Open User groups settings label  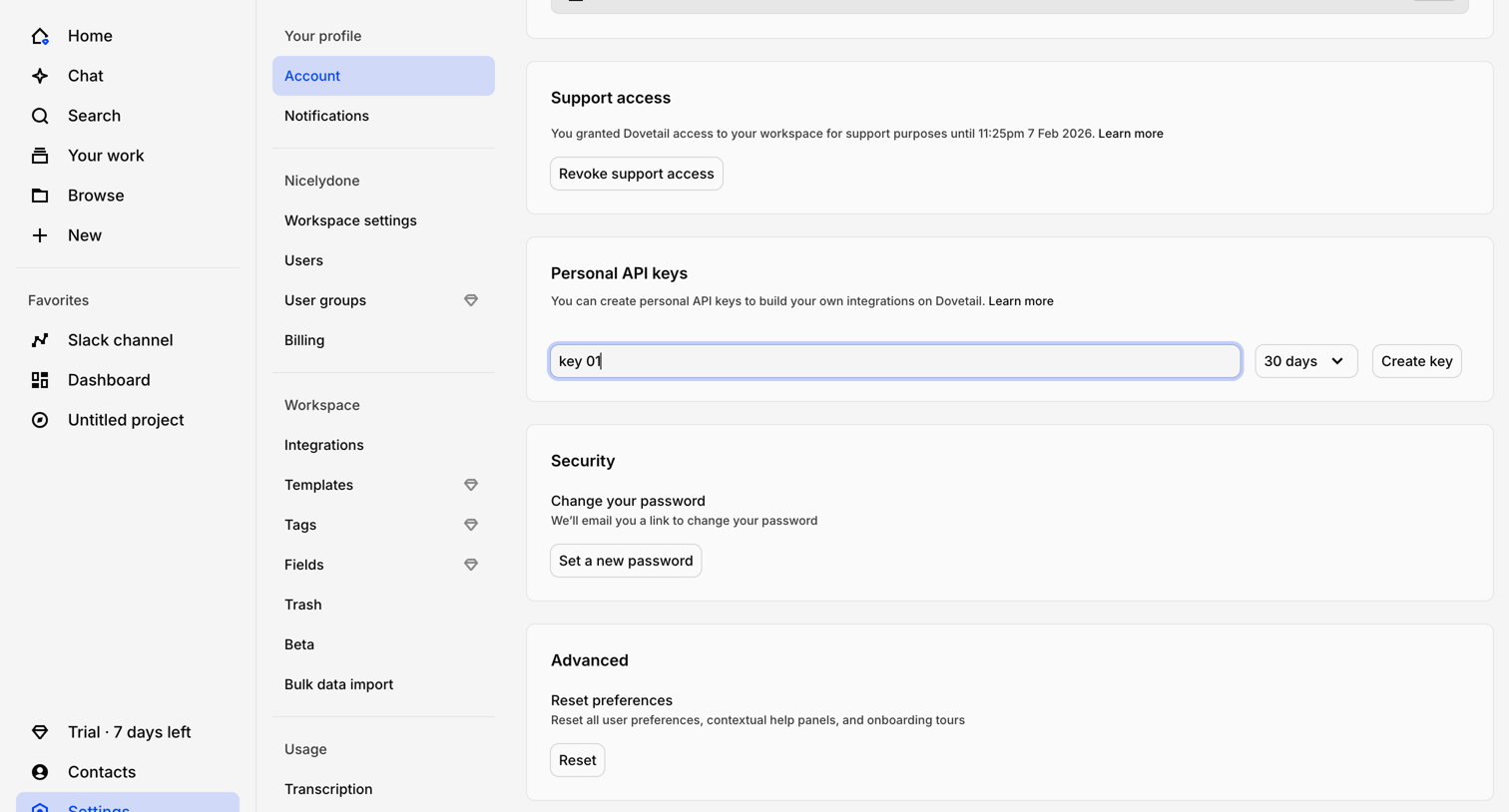coord(325,300)
